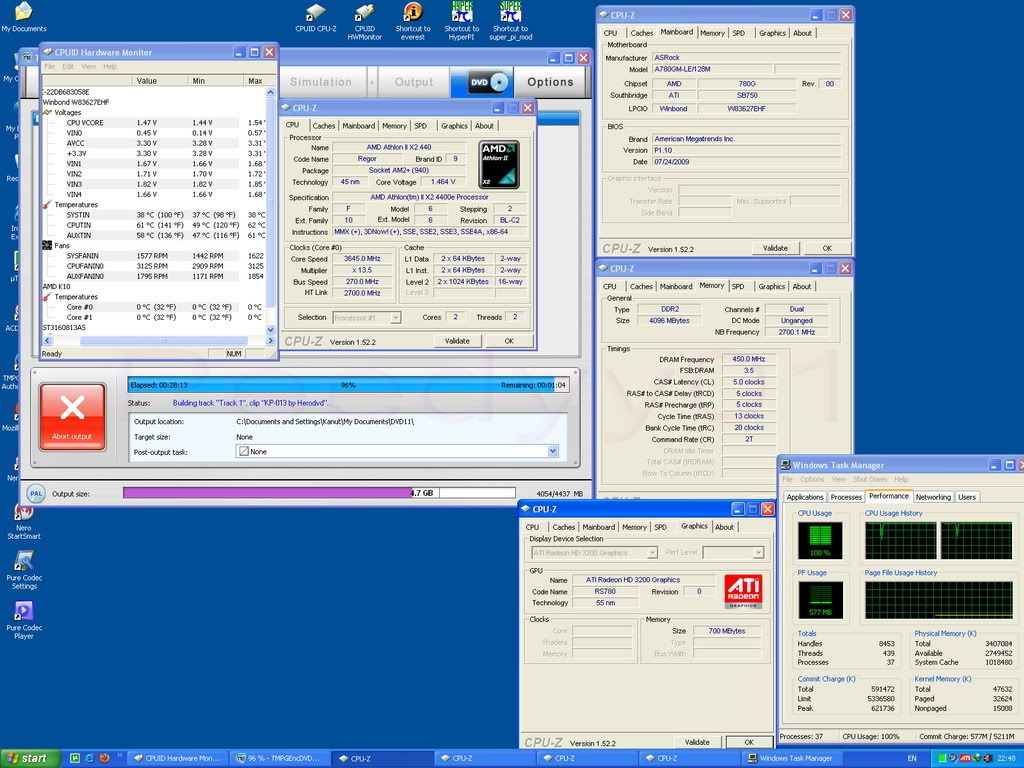This screenshot has height=768, width=1024.
Task: Open the Shut Down menu in Task Manager
Action: point(869,479)
